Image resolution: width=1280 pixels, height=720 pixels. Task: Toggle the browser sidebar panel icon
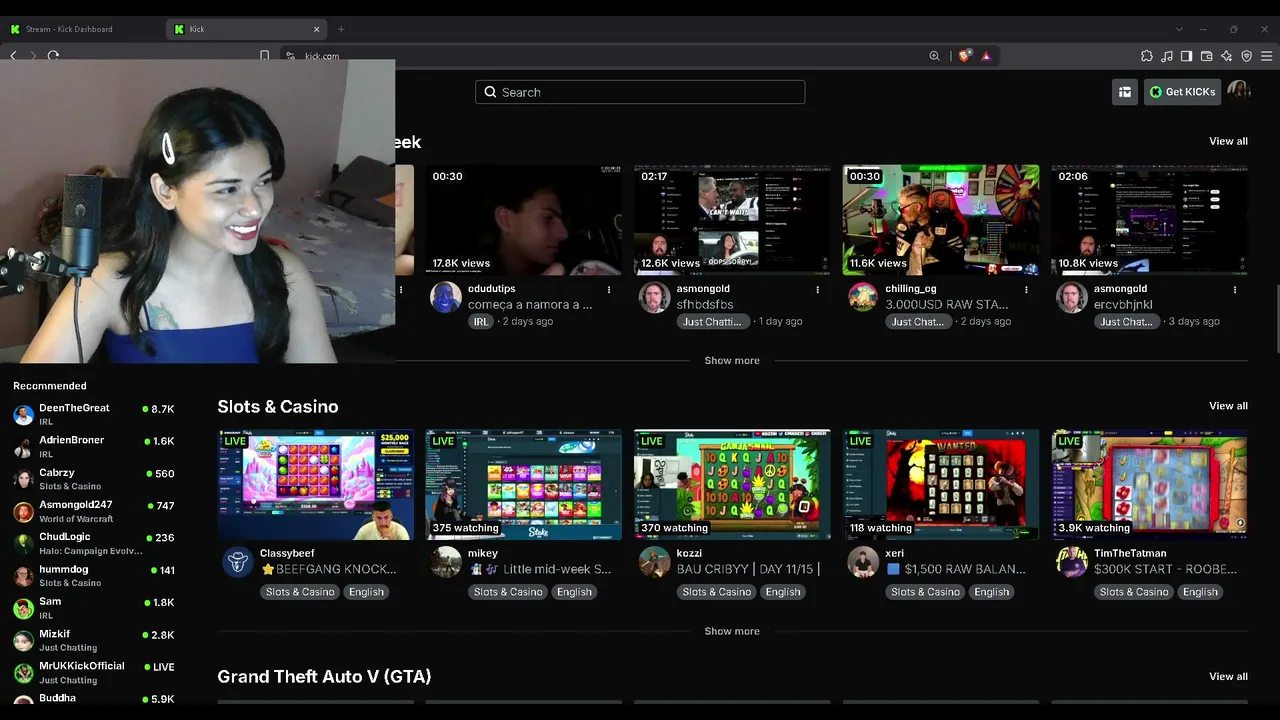pyautogui.click(x=1186, y=56)
